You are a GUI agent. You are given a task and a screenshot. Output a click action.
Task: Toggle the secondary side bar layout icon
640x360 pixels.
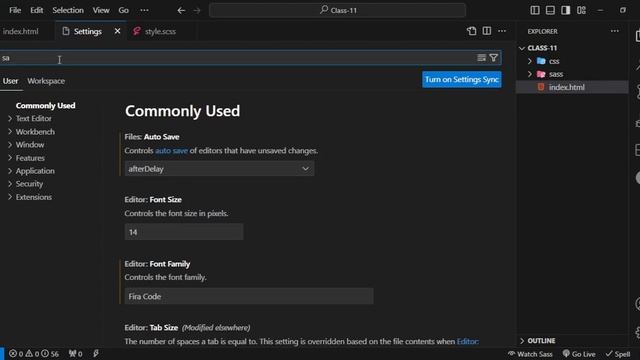point(566,10)
